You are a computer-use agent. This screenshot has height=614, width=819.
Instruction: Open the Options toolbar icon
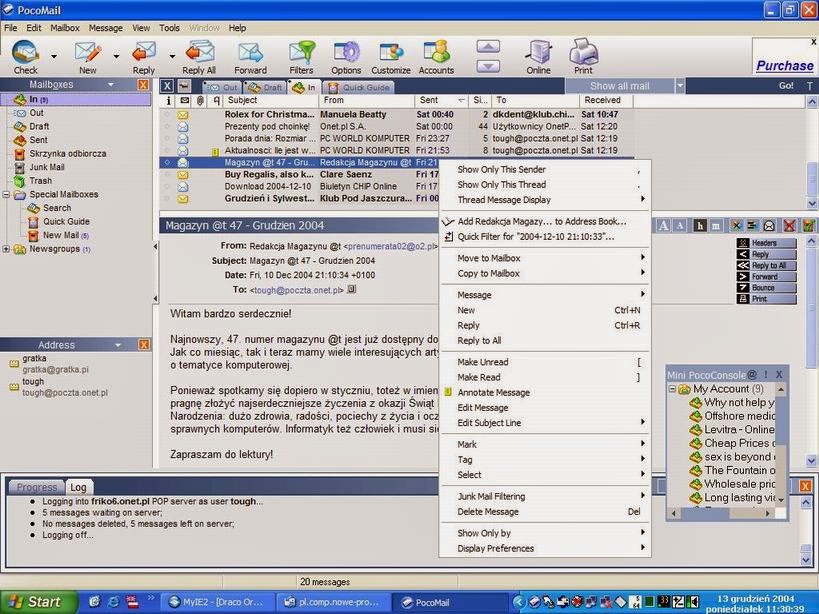click(346, 52)
